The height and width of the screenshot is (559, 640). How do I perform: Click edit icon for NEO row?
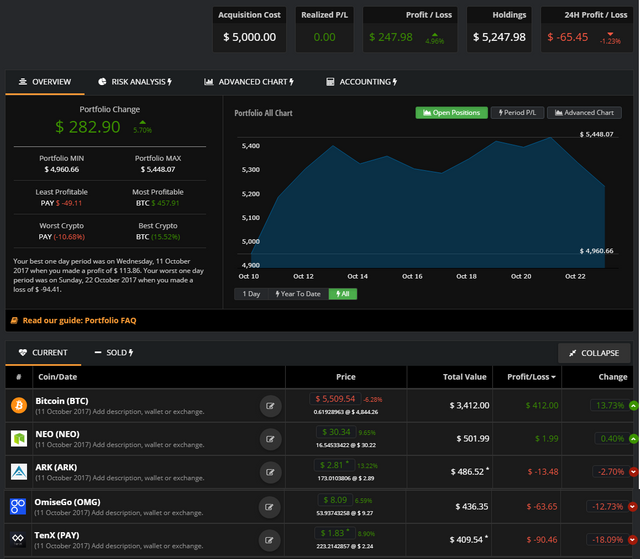[x=269, y=438]
